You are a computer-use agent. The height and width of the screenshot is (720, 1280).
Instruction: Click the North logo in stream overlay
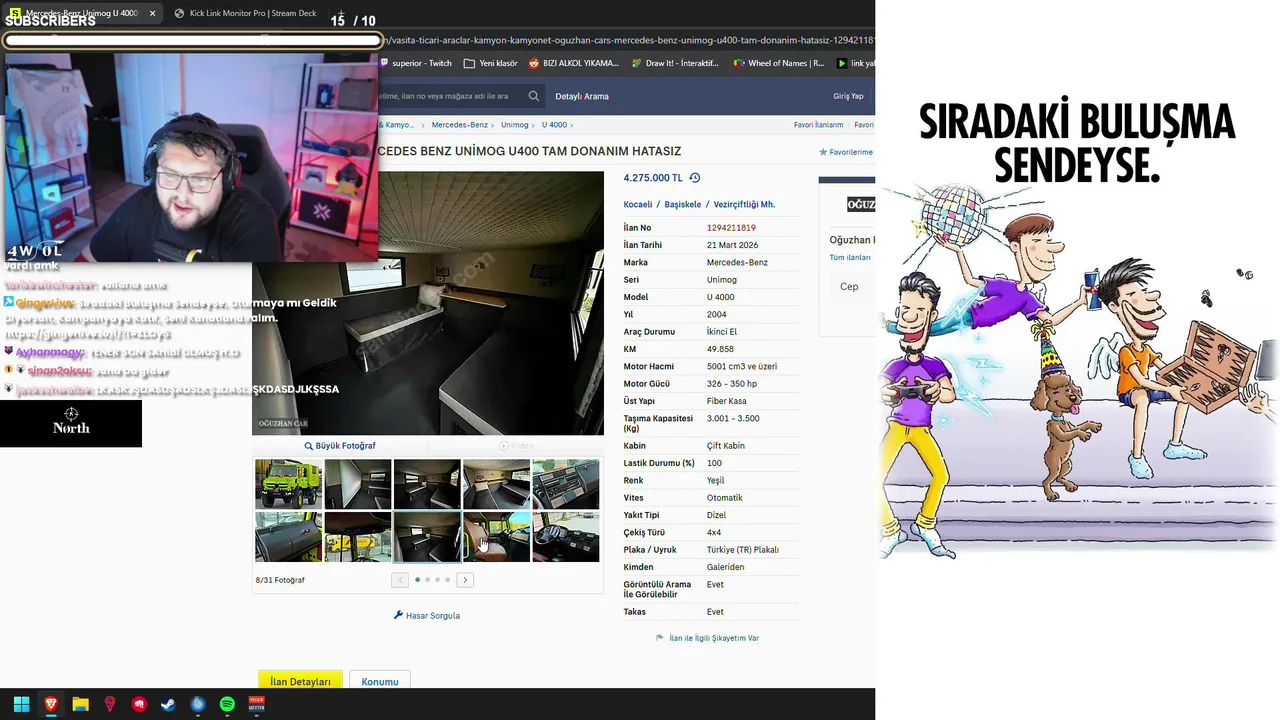point(71,422)
